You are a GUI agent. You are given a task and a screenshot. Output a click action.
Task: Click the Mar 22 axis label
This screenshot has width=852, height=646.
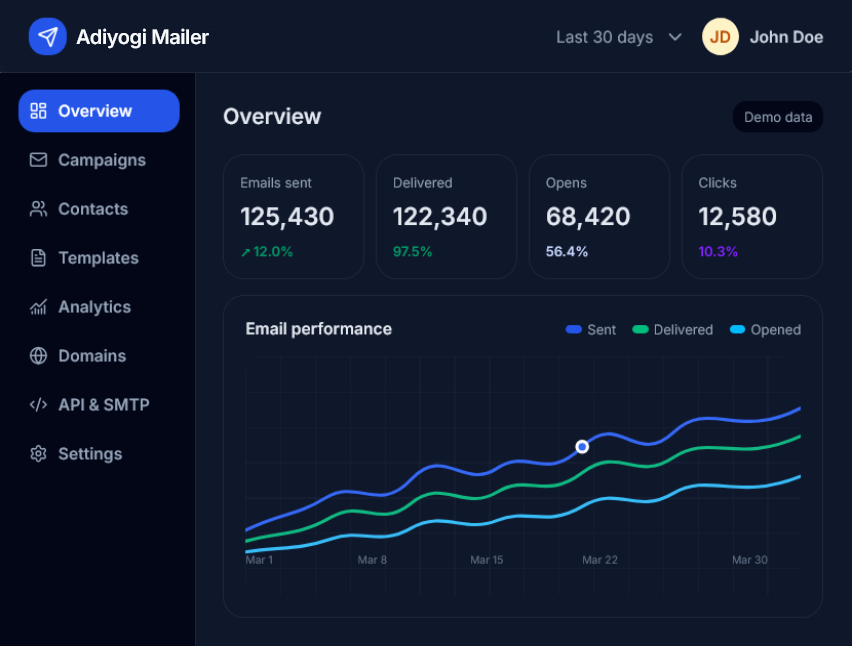[600, 560]
